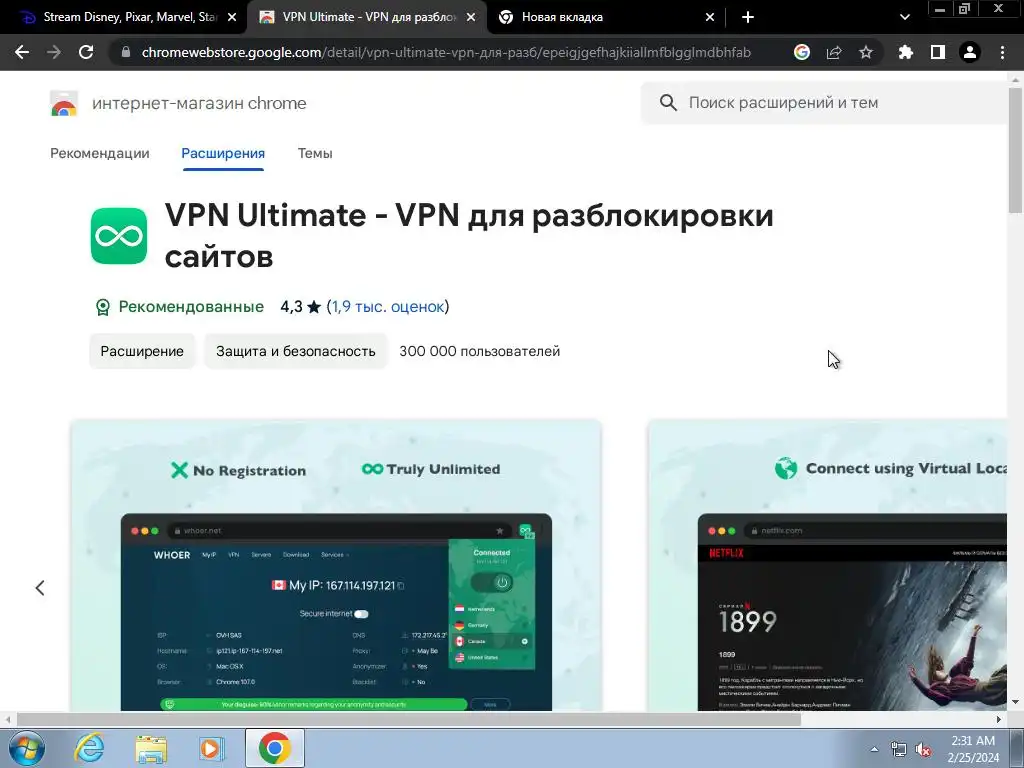Click horizontal scrollbar right arrow

[999, 720]
